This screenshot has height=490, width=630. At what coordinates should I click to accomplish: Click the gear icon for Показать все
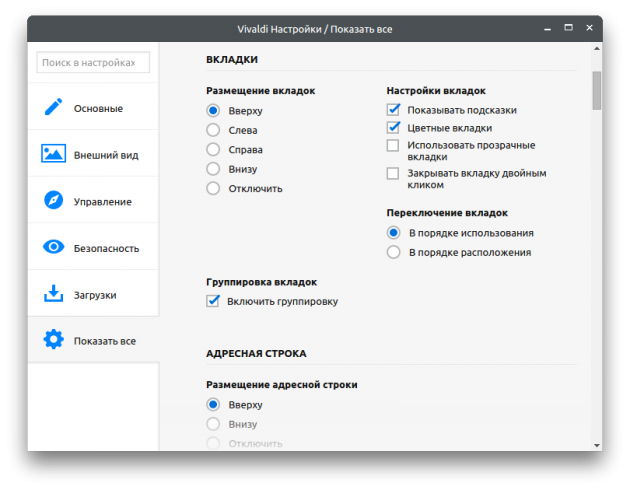click(x=53, y=340)
